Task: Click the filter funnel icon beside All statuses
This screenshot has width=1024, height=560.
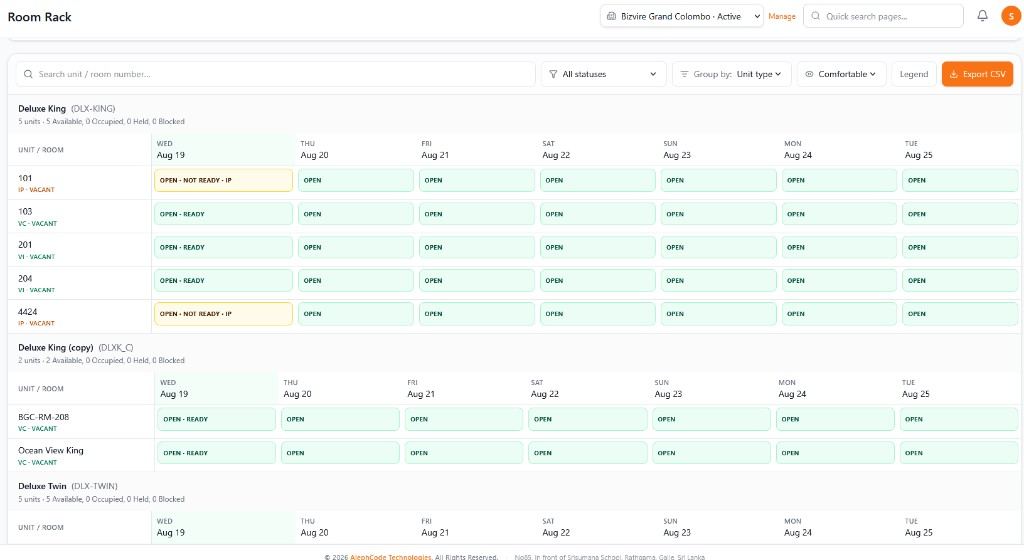Action: coord(553,74)
